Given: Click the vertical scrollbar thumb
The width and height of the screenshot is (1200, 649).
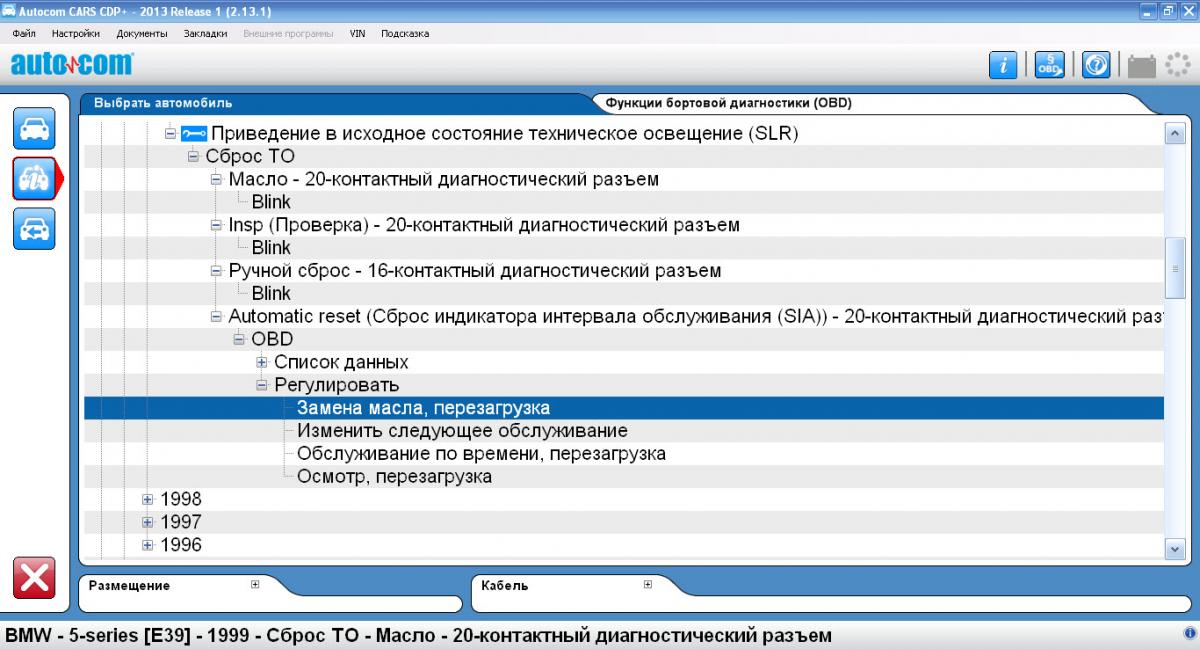Looking at the screenshot, I should tap(1175, 268).
